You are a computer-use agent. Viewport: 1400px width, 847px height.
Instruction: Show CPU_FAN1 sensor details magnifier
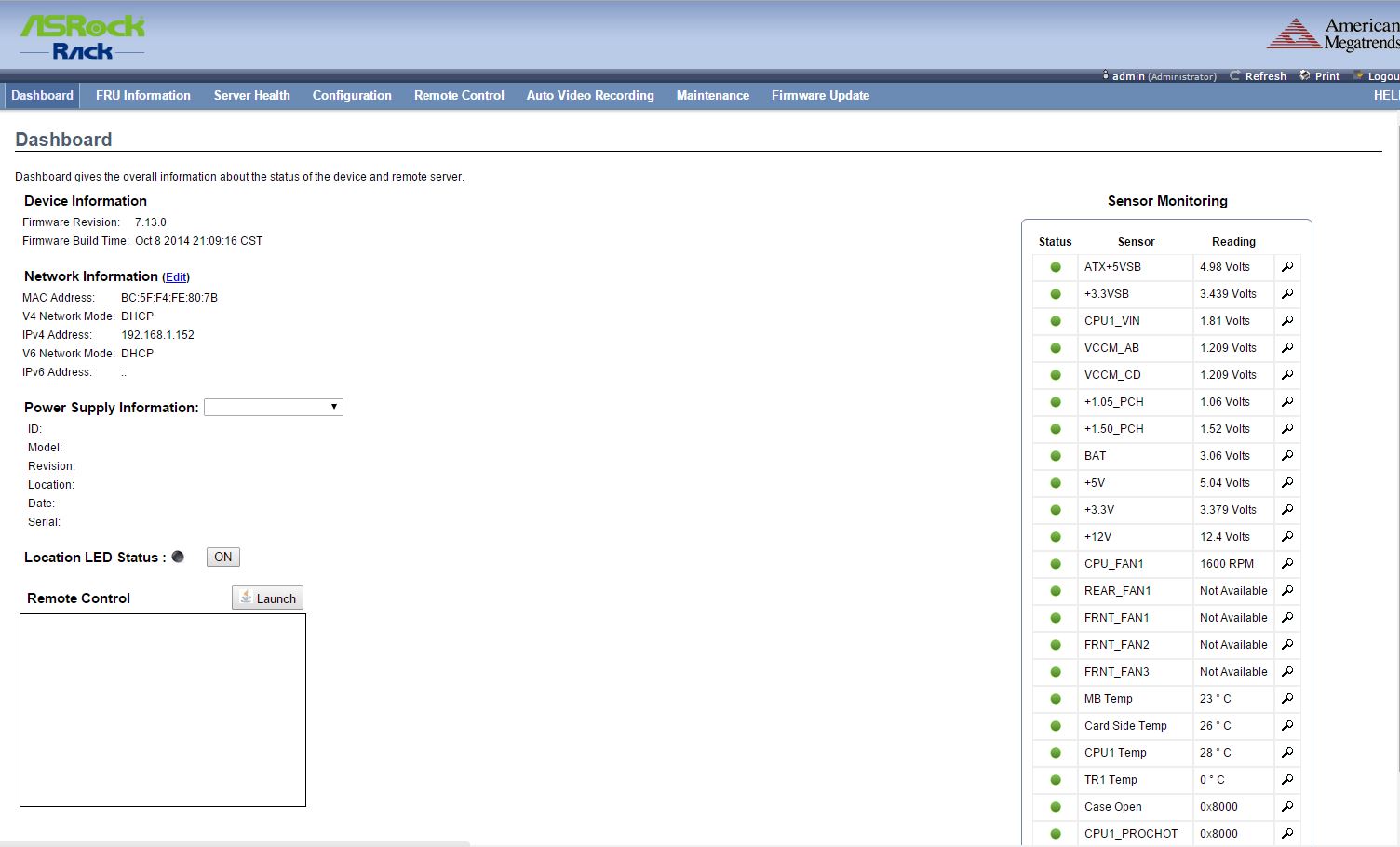[1287, 564]
